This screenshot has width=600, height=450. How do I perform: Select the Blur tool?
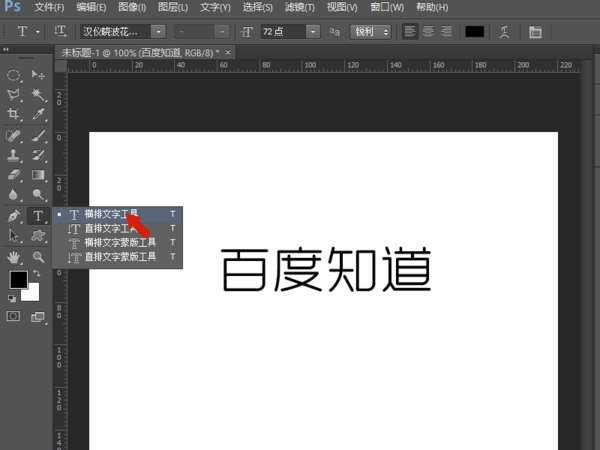point(14,195)
